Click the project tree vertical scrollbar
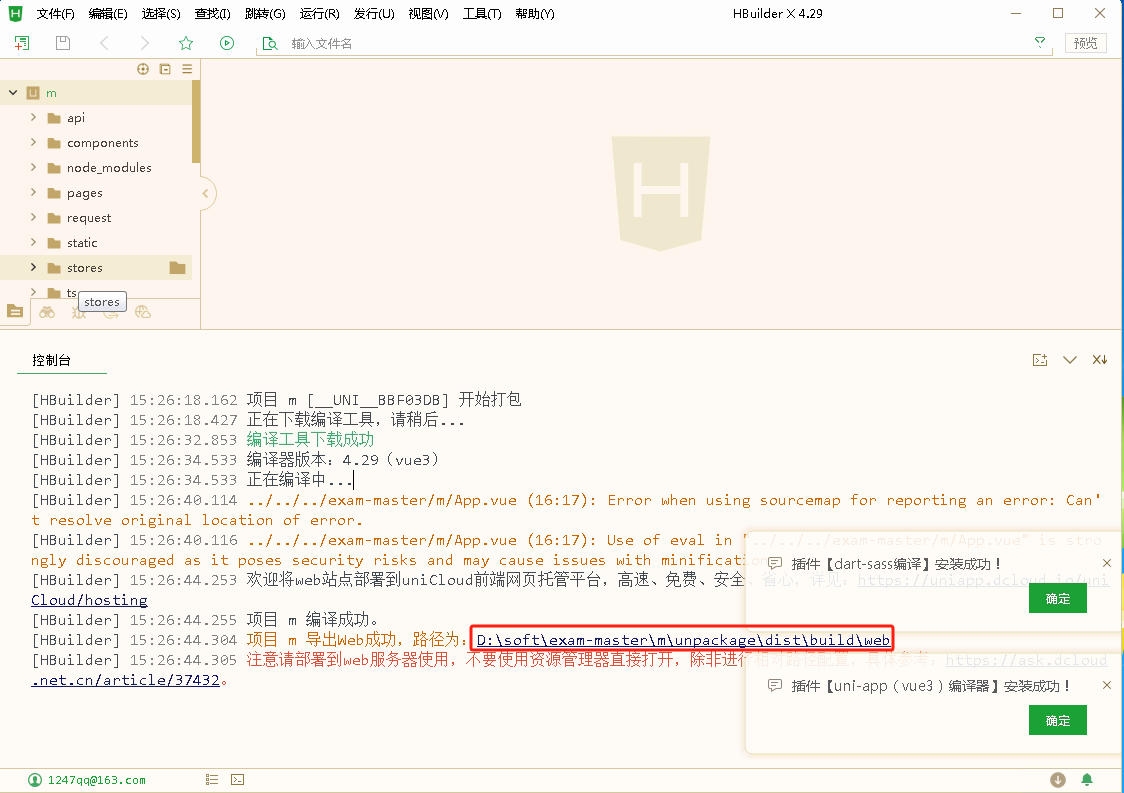Screen dimensions: 1124x793 [196, 122]
